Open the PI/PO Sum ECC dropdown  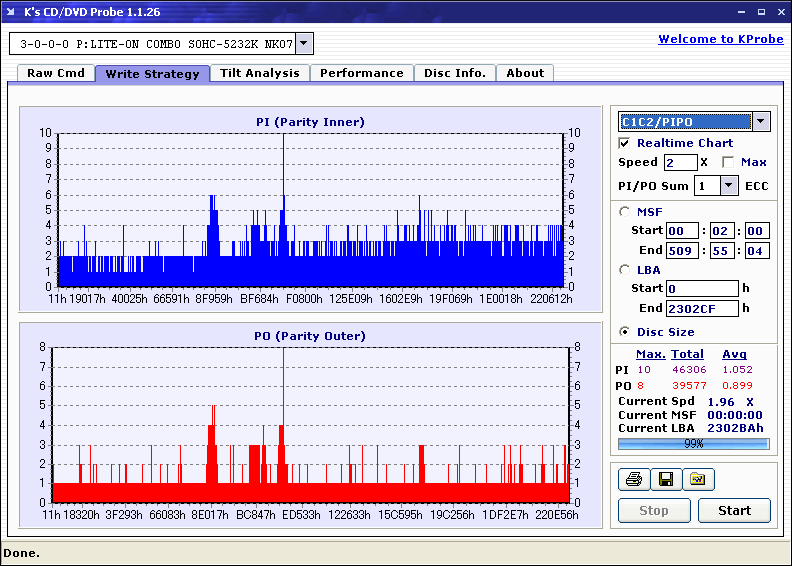(728, 185)
